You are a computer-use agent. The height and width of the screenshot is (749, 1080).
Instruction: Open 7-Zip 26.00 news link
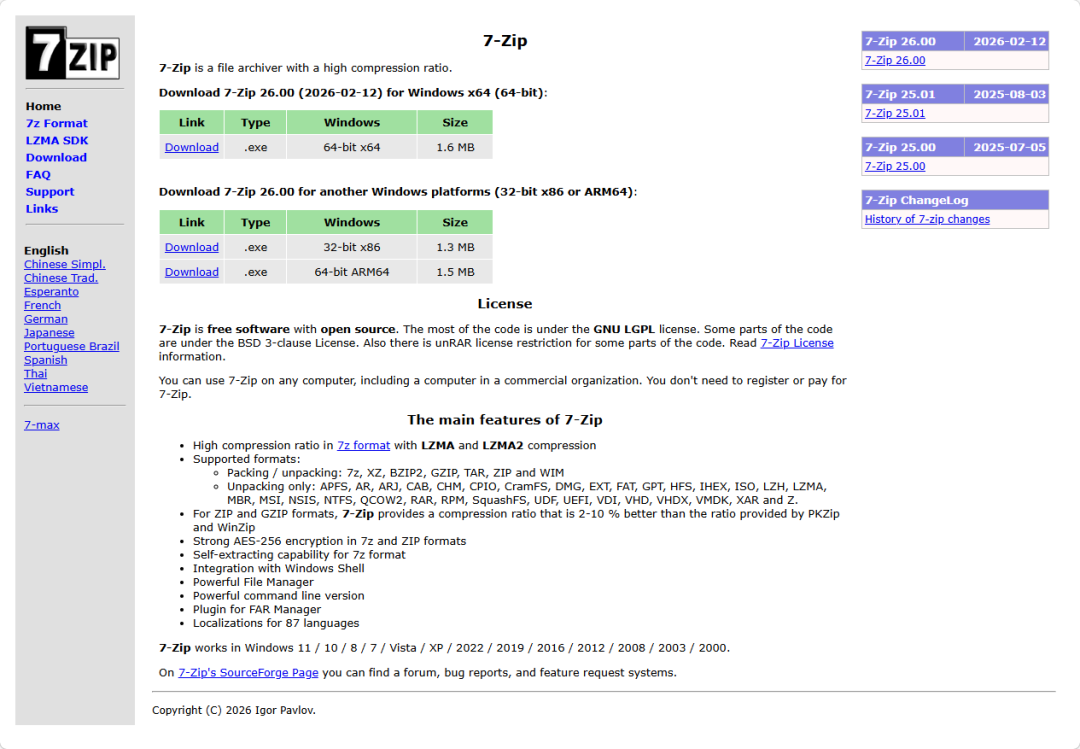[895, 60]
